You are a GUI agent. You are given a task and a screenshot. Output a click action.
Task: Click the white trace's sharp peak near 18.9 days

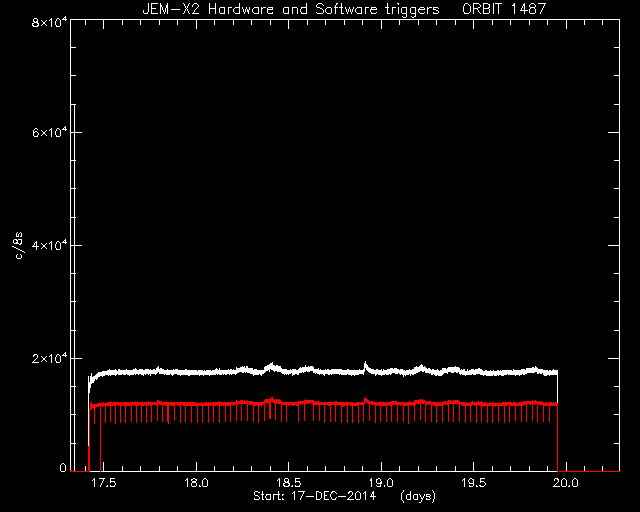tap(365, 363)
